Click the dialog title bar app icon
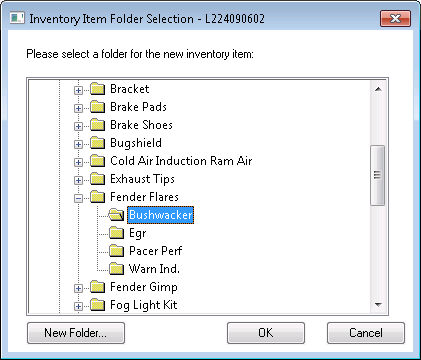 click(17, 18)
